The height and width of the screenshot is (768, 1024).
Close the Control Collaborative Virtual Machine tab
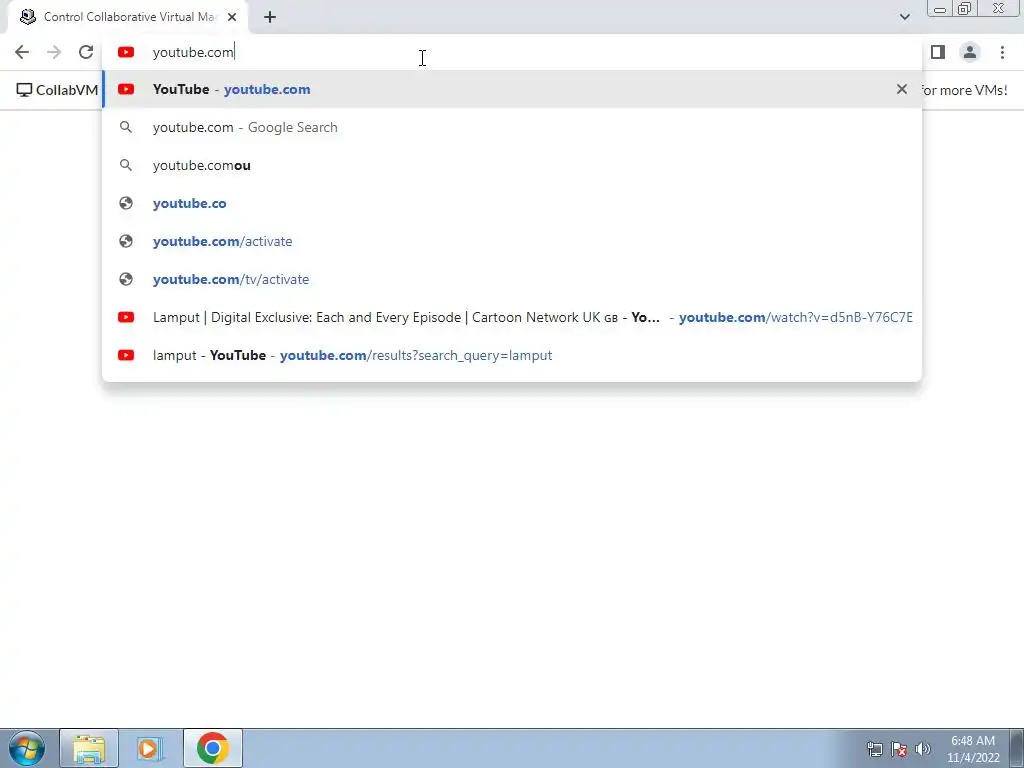click(232, 17)
